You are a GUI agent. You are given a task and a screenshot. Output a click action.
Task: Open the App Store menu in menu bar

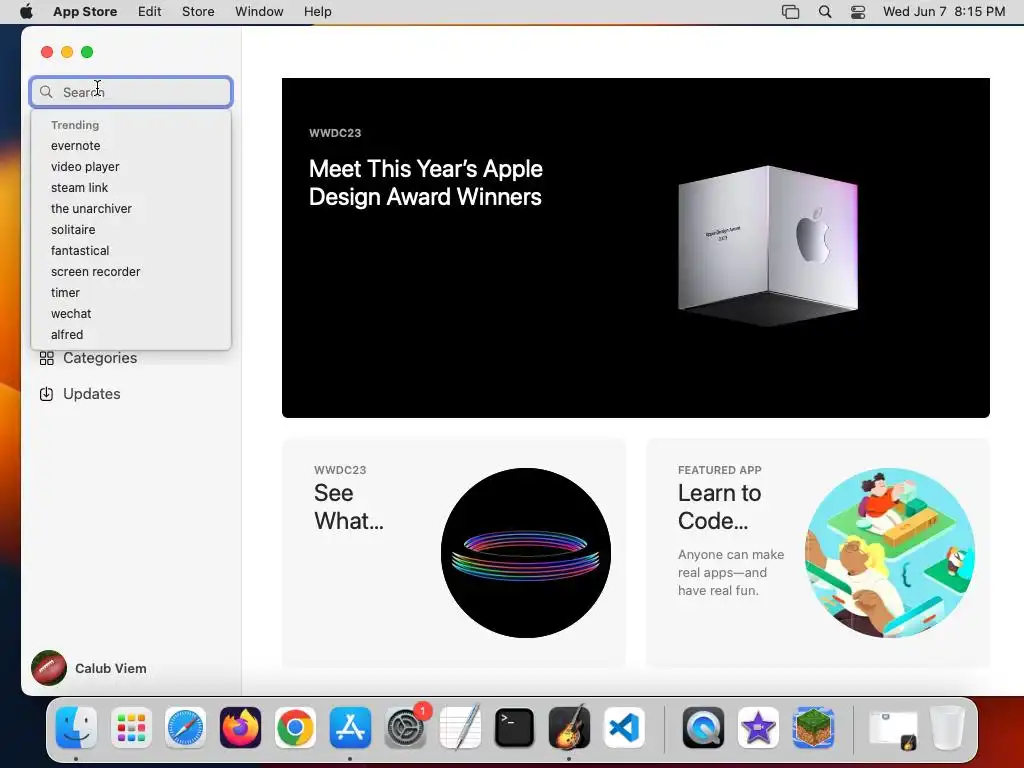pos(85,12)
